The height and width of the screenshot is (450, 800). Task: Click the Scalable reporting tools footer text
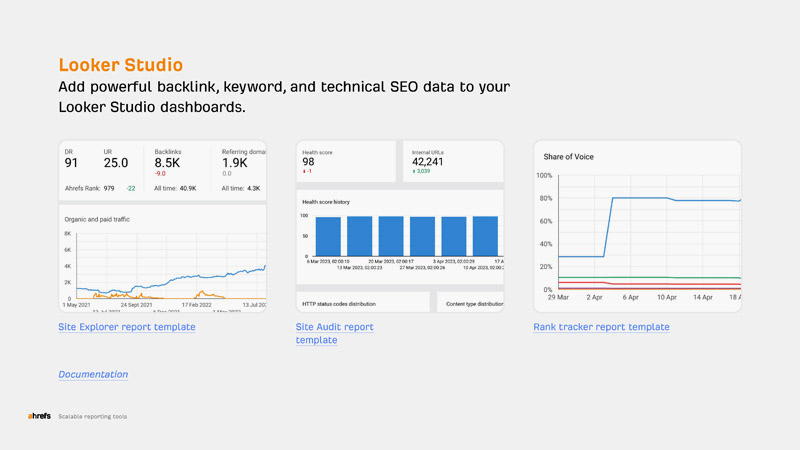point(92,417)
